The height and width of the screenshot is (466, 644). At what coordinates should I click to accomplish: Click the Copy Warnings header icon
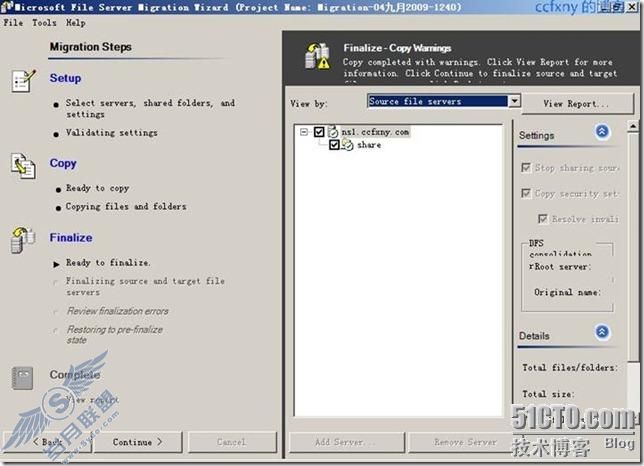[x=317, y=56]
